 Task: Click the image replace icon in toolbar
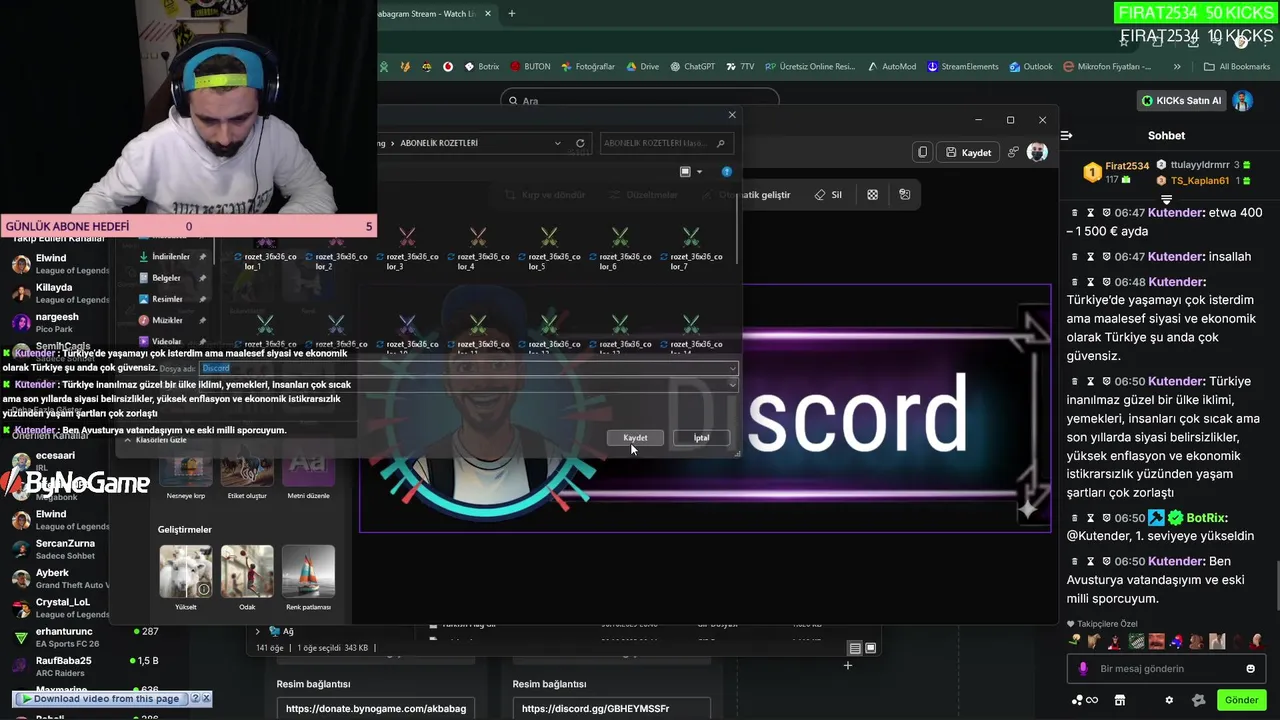[905, 195]
